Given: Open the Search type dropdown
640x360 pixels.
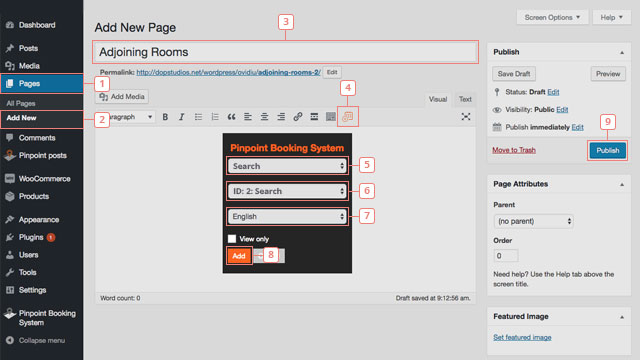Looking at the screenshot, I should coord(287,166).
